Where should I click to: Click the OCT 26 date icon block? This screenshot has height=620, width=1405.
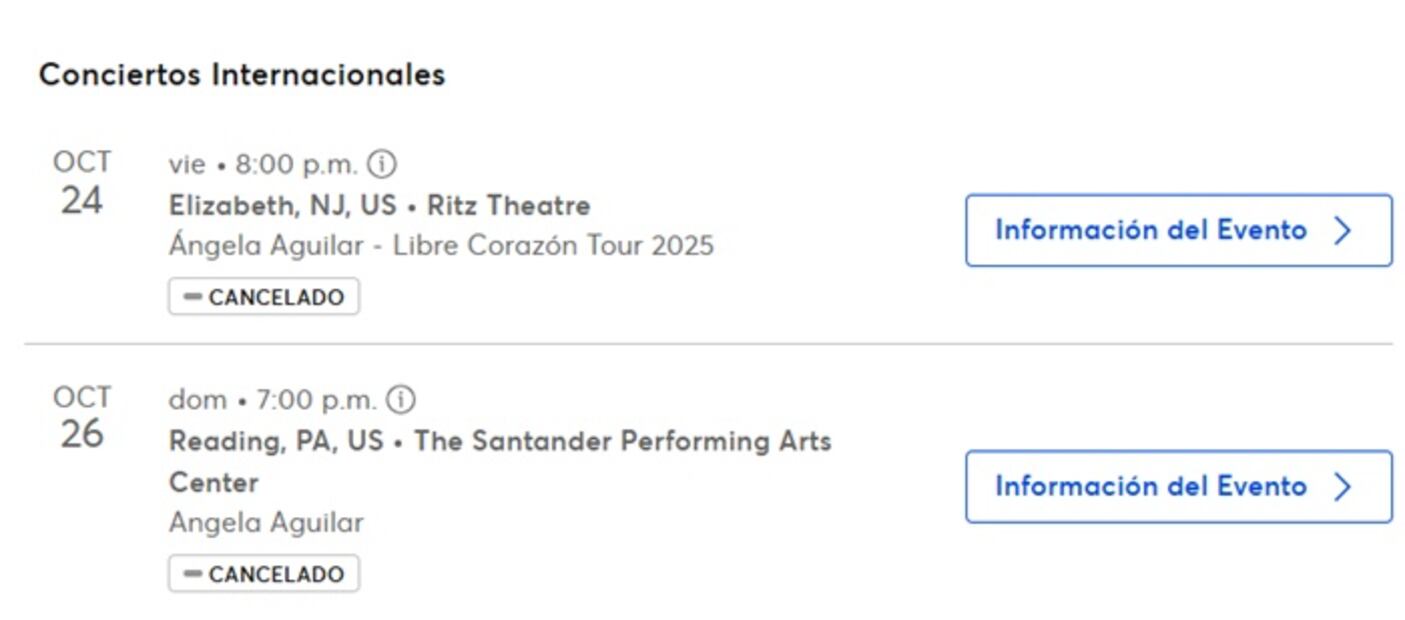[x=85, y=417]
